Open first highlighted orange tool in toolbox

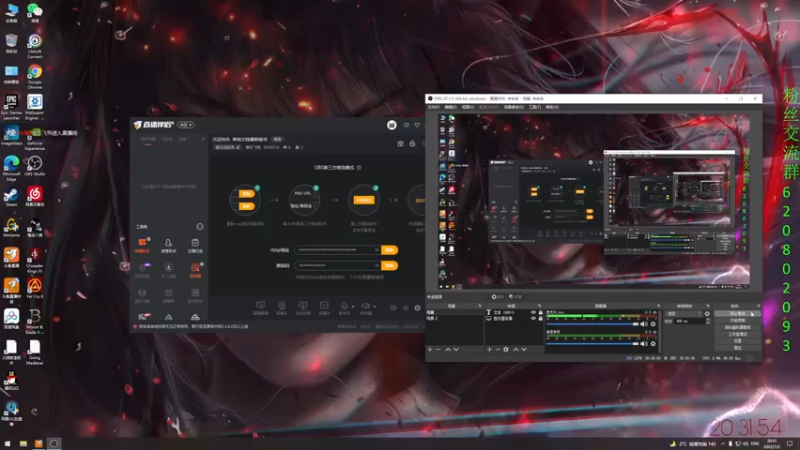coord(142,243)
